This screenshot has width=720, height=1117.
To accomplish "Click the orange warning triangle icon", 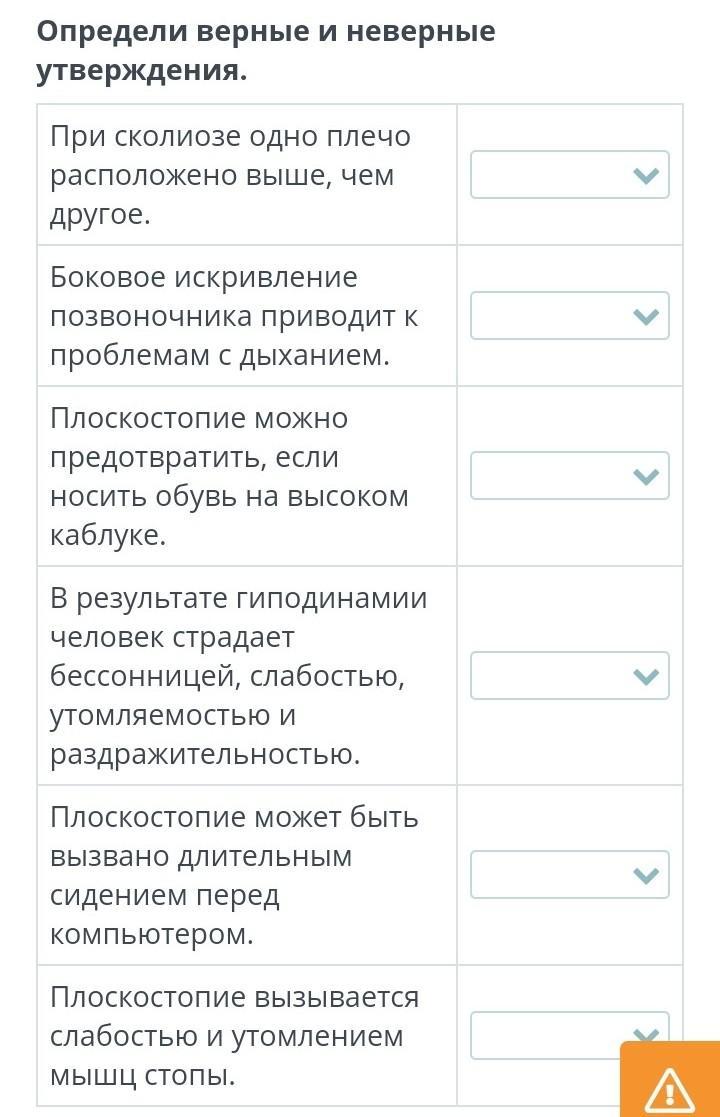I will (670, 1086).
